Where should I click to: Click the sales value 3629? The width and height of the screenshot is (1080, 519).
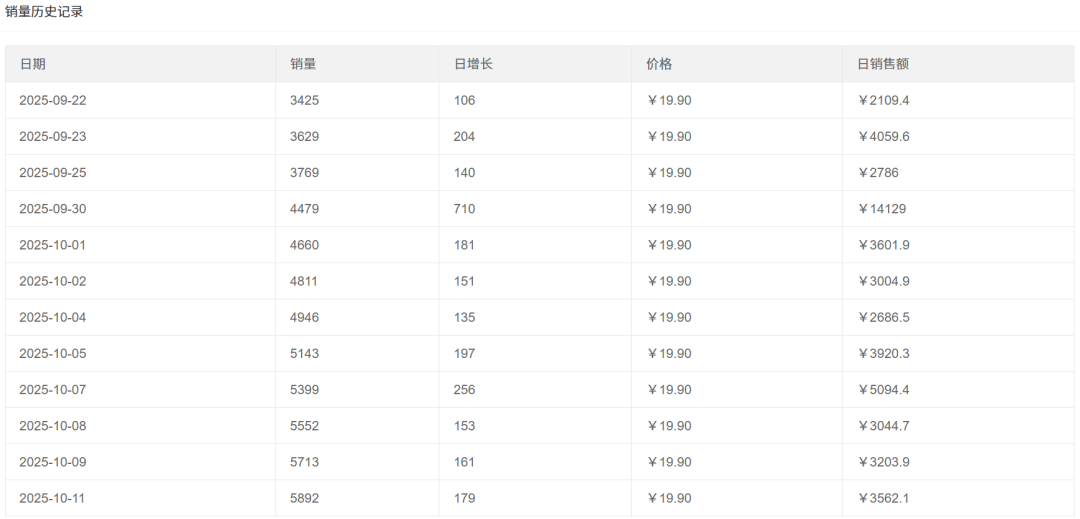tap(304, 136)
